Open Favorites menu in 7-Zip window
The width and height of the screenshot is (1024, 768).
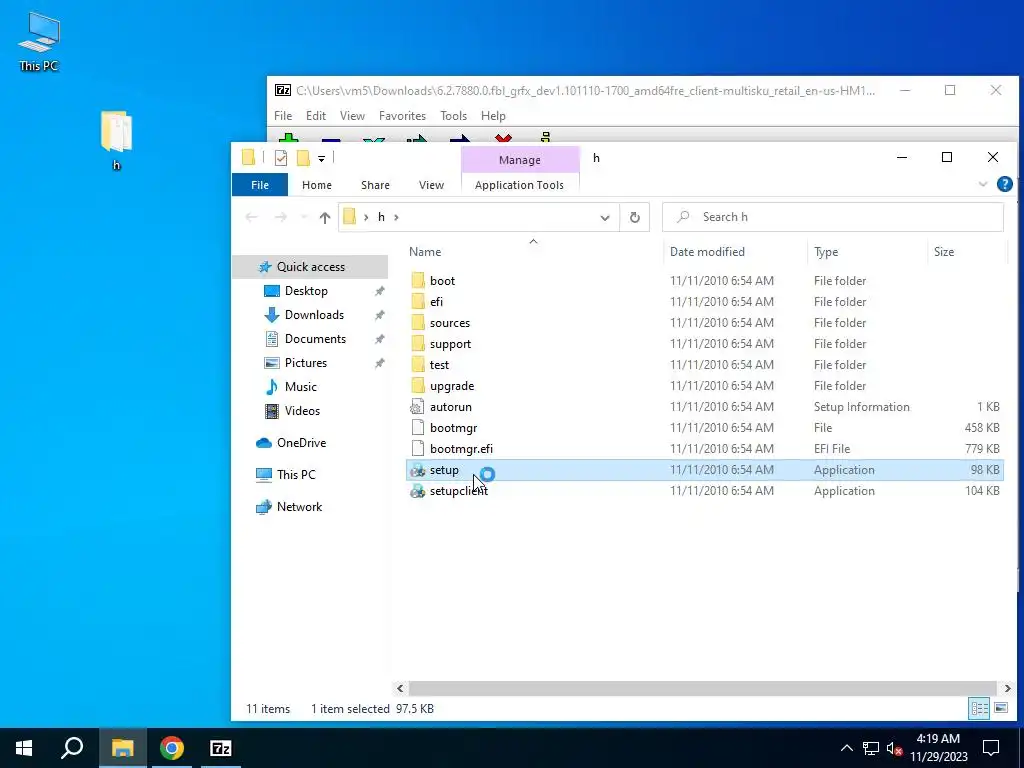(402, 116)
